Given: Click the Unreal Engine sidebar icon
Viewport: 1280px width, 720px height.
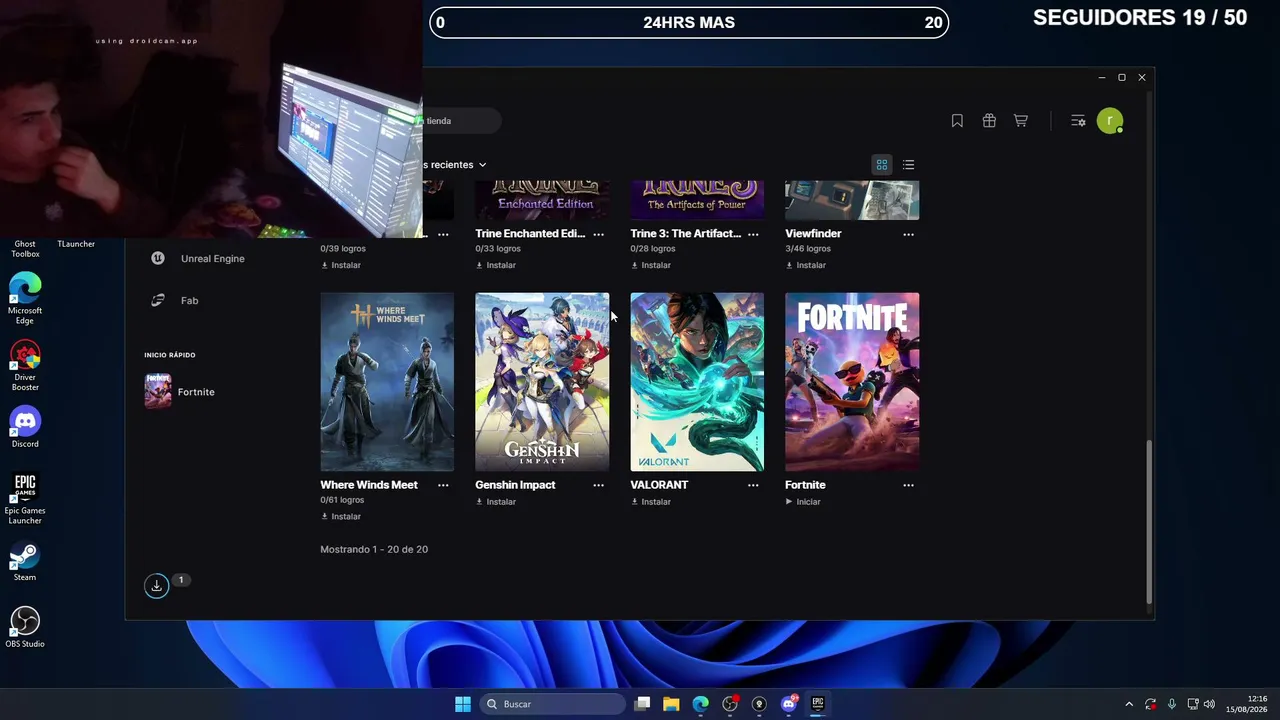Looking at the screenshot, I should point(158,258).
